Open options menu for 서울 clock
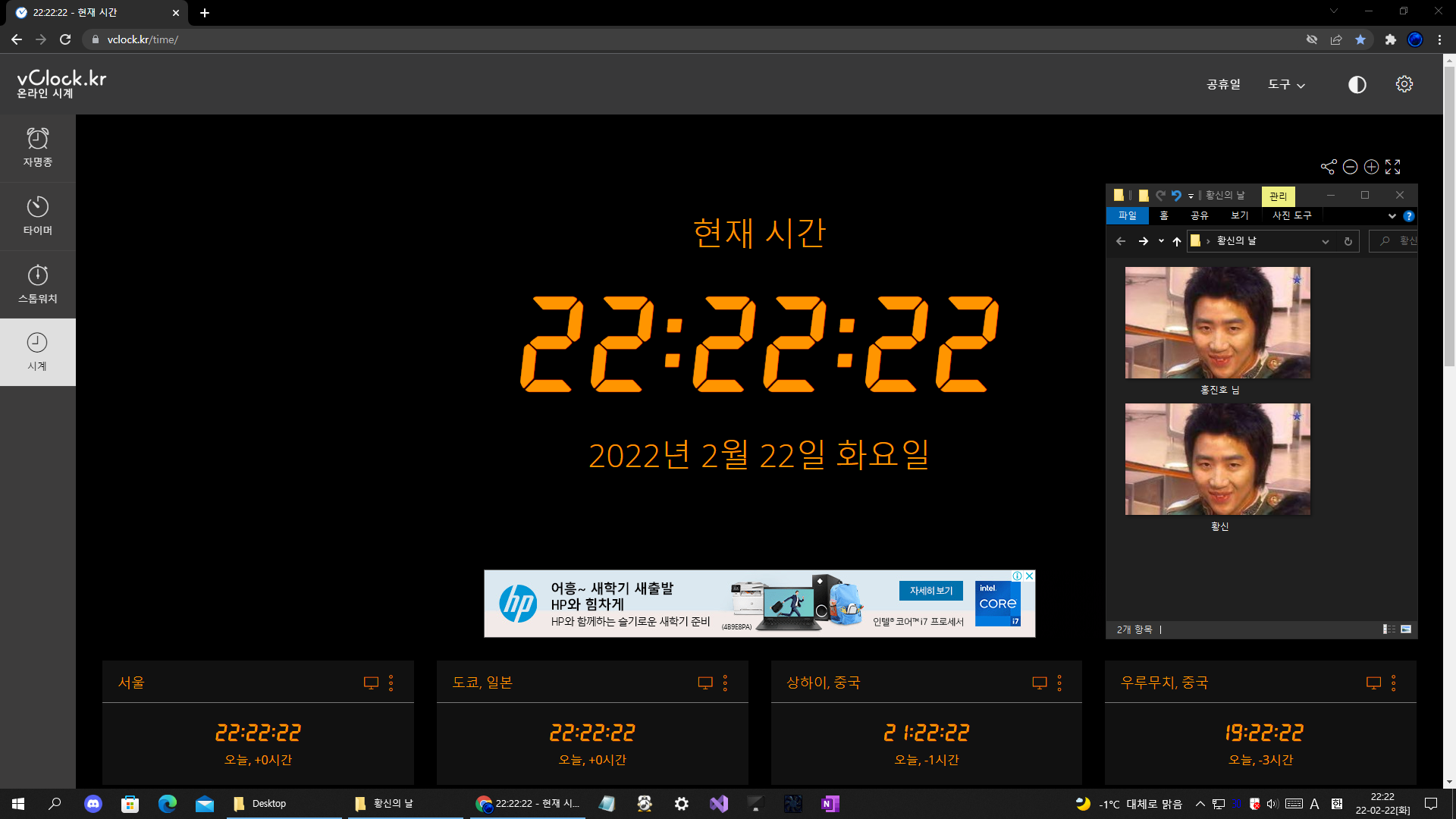The width and height of the screenshot is (1456, 819). [x=391, y=683]
